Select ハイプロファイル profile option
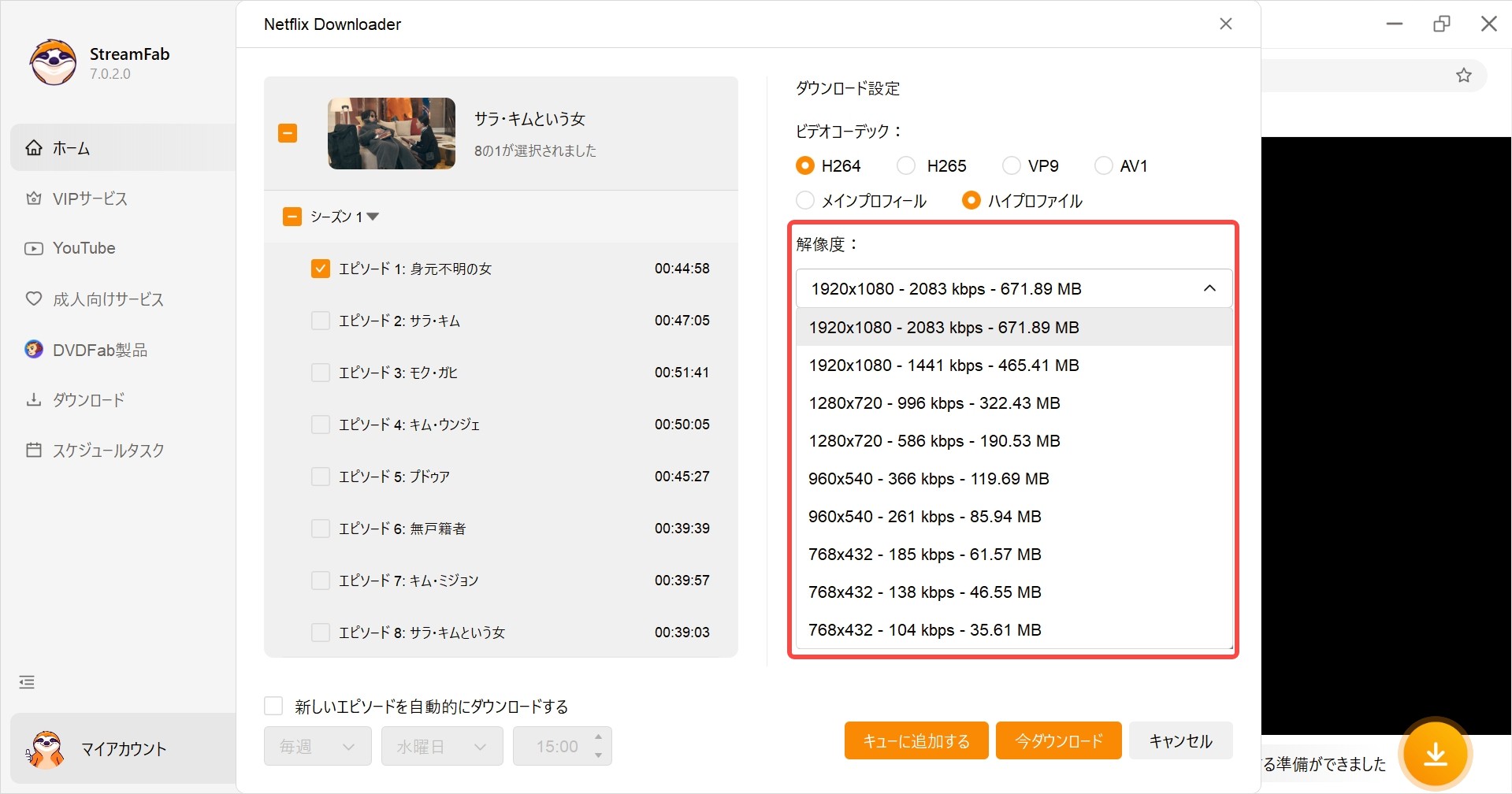1512x794 pixels. click(x=971, y=200)
